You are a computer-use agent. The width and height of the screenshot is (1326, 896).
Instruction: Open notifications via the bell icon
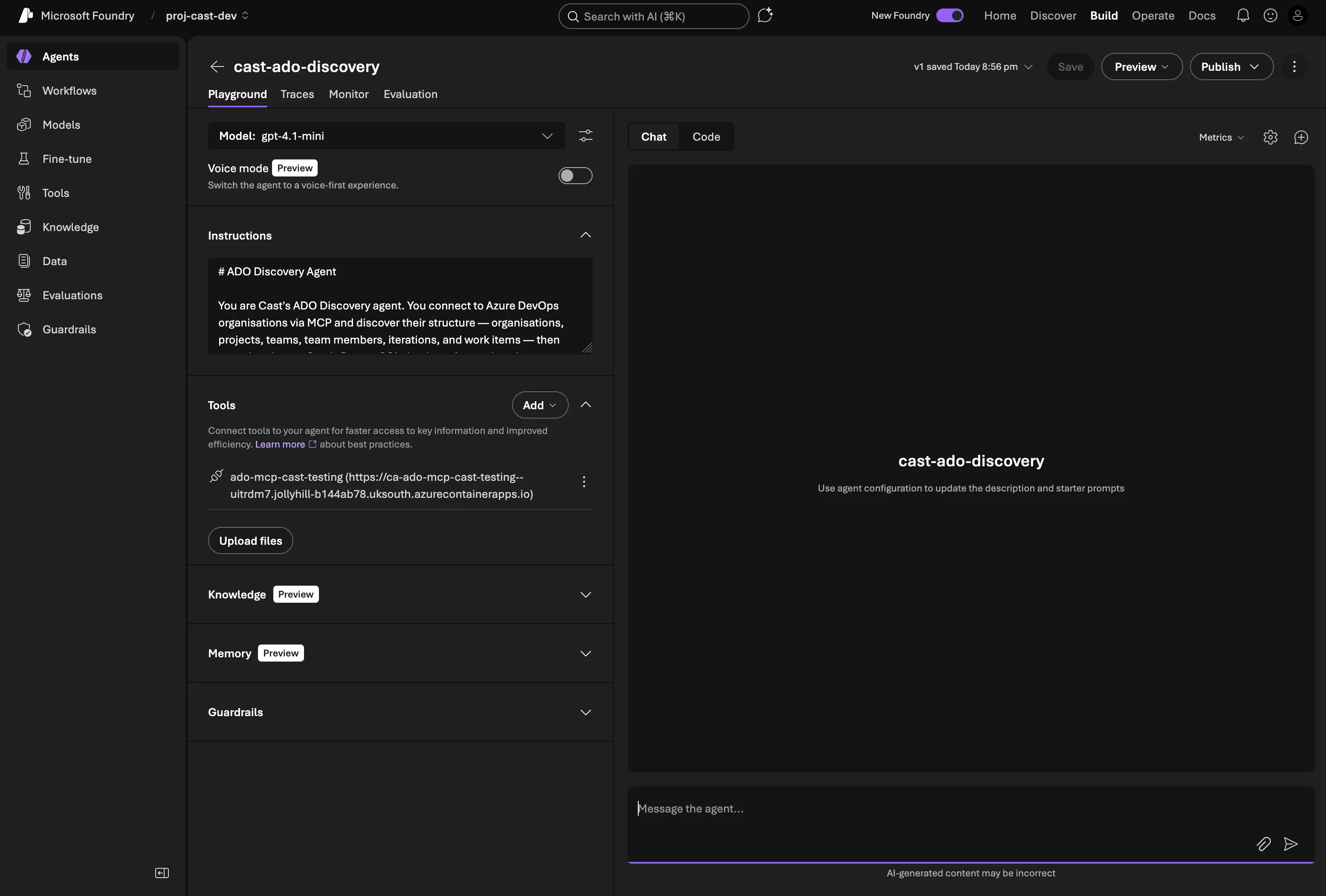coord(1243,15)
